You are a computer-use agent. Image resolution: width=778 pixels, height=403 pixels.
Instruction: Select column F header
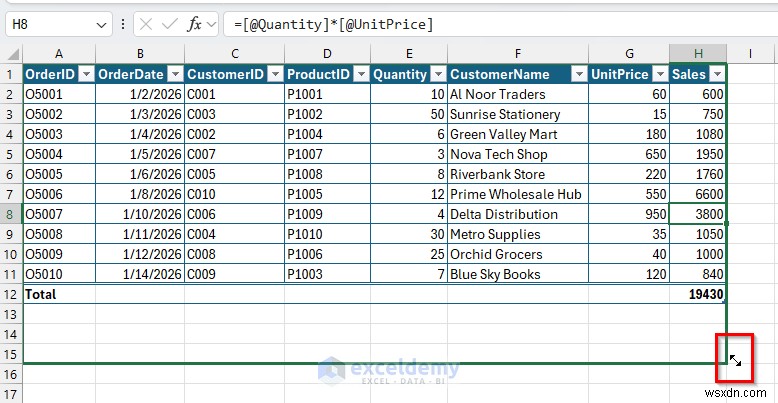pyautogui.click(x=518, y=54)
